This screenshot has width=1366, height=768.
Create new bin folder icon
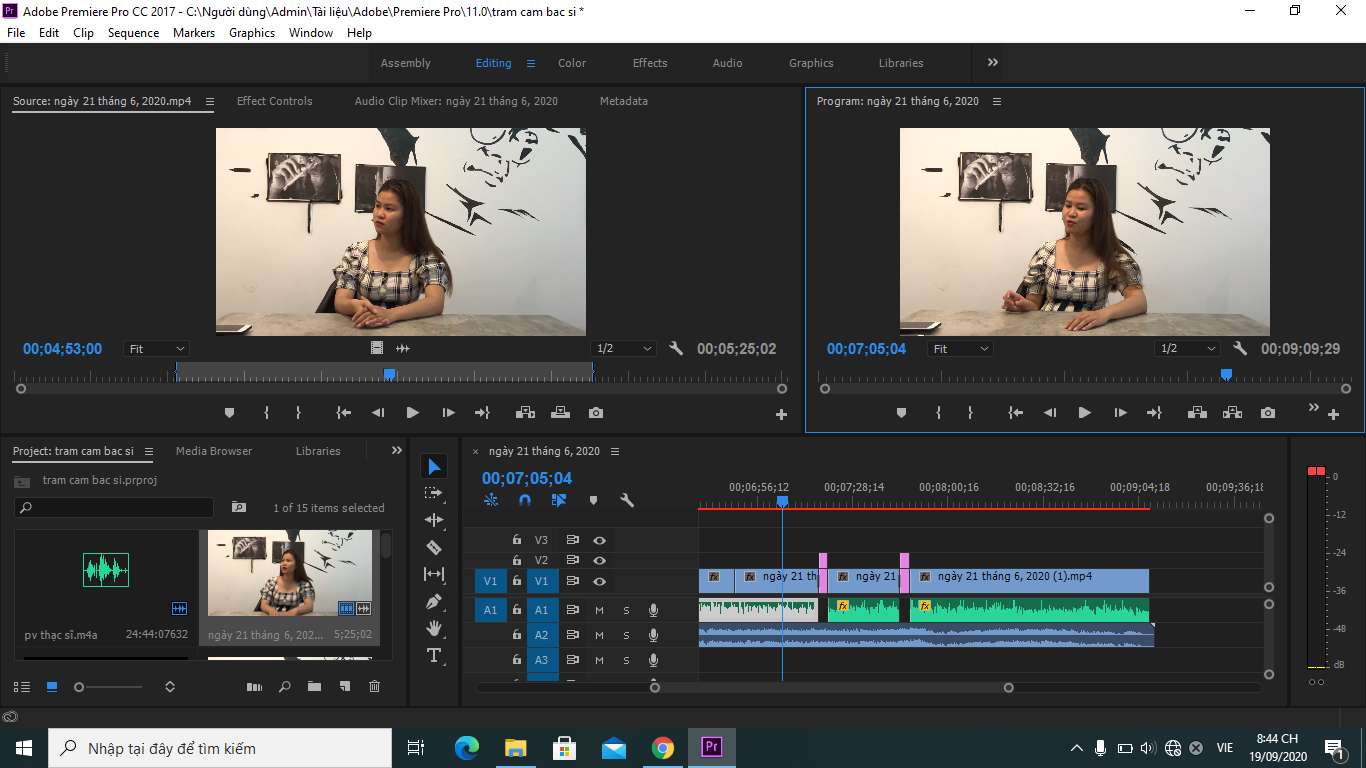314,687
